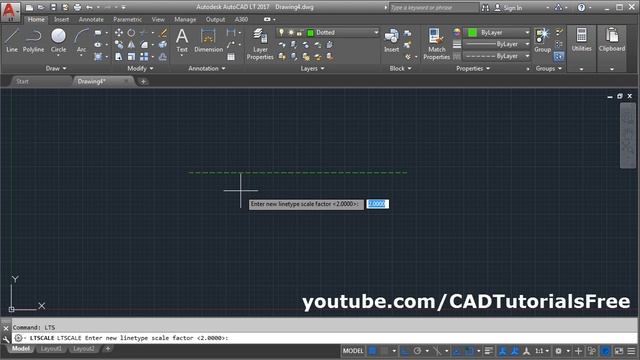
Task: Switch to the Parametric ribbon tab
Action: pyautogui.click(x=127, y=19)
